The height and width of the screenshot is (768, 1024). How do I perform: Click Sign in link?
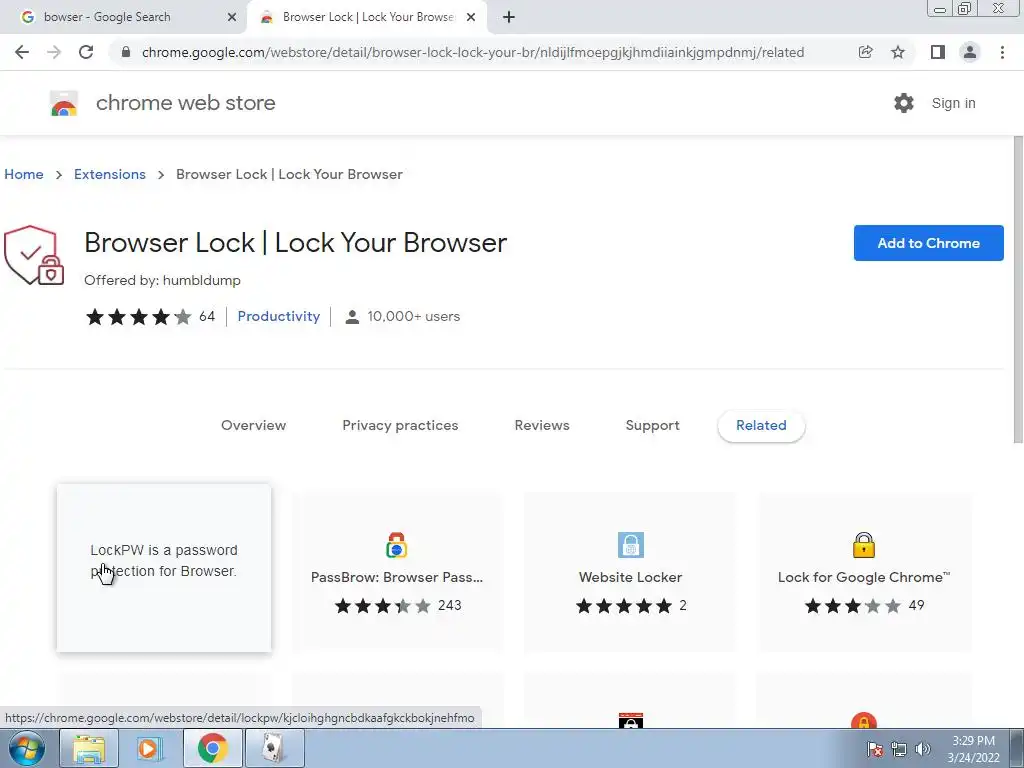[x=953, y=103]
